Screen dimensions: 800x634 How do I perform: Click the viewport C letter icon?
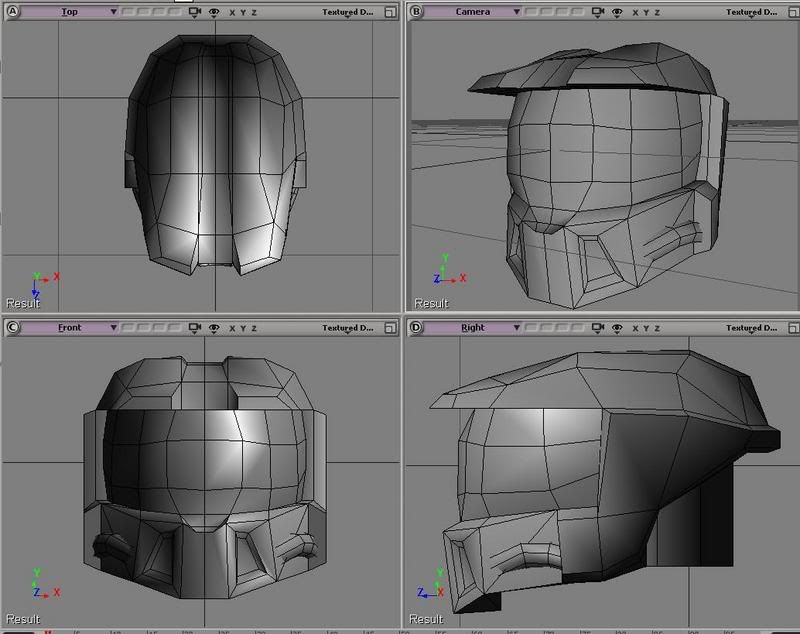pos(13,327)
